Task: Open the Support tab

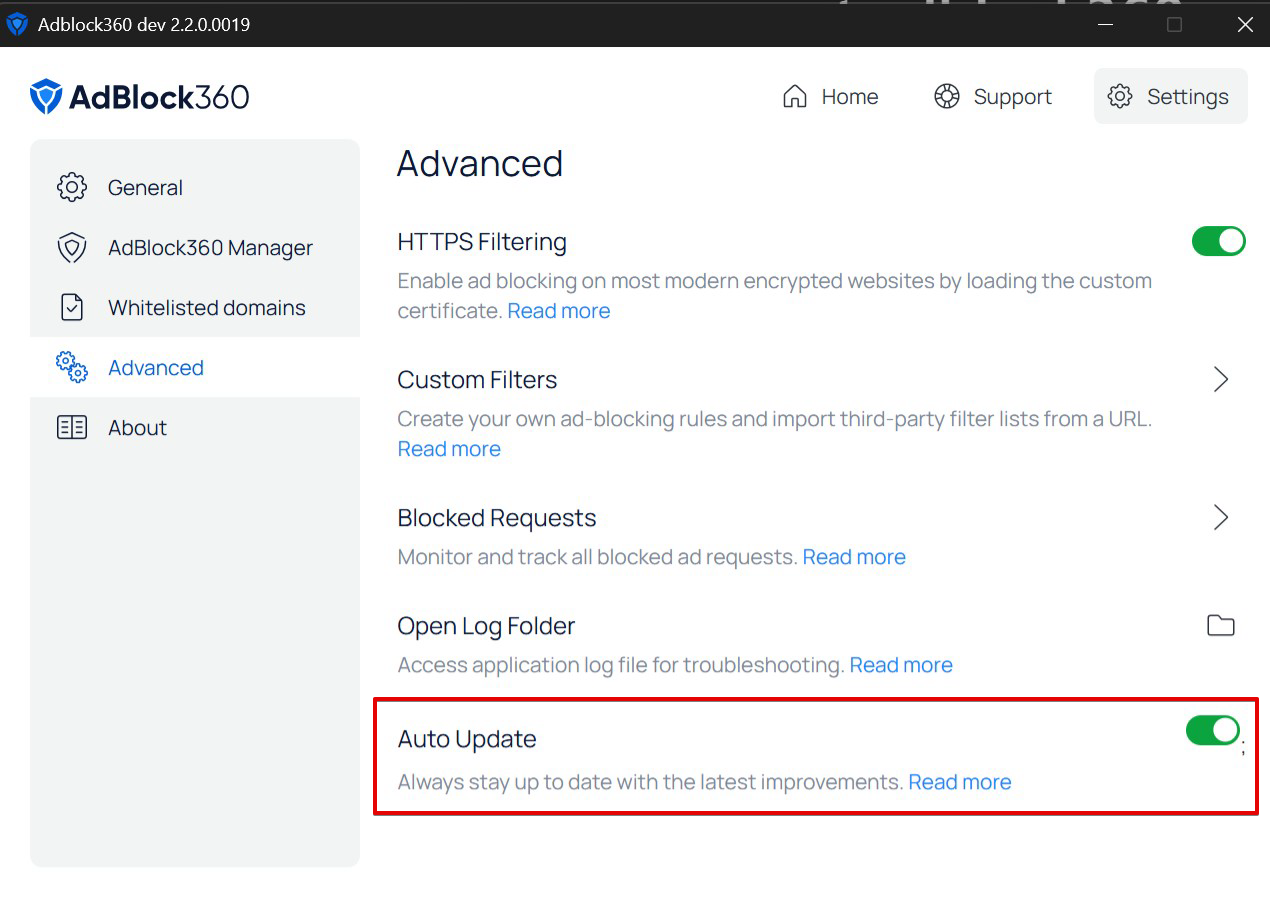Action: point(992,97)
